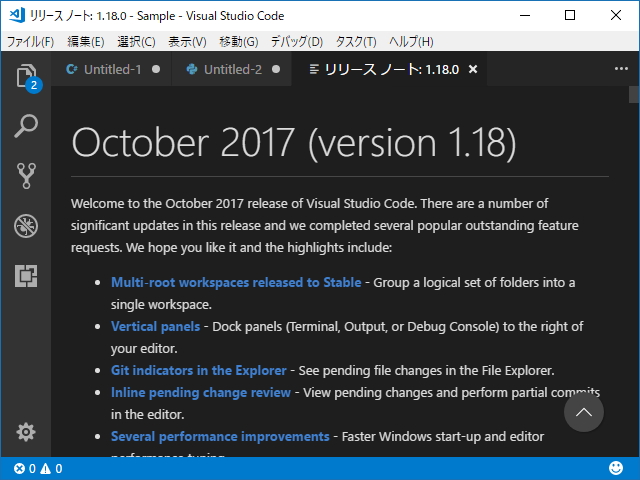Open the Source Control view
Screen dimensions: 640x480
pyautogui.click(x=26, y=176)
